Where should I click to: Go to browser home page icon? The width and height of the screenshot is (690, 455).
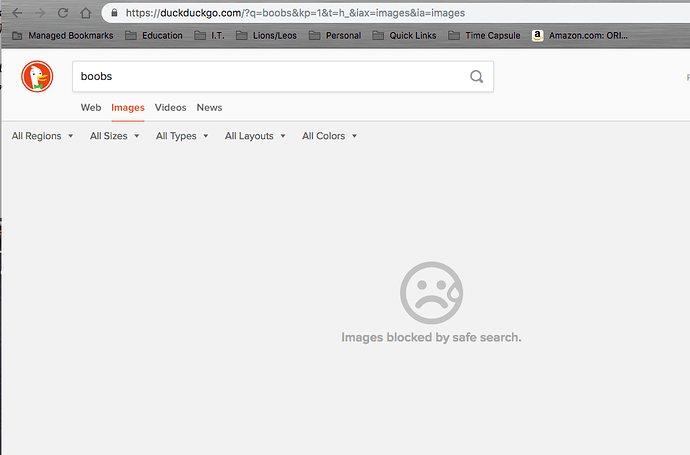[x=86, y=13]
